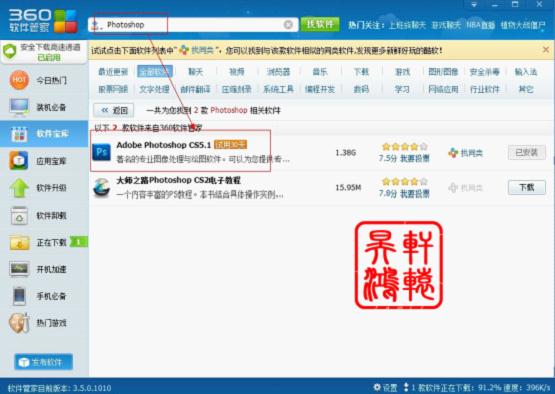
Task: Click 已安装 button for Adobe Photoshop CS5.1
Action: click(x=527, y=153)
